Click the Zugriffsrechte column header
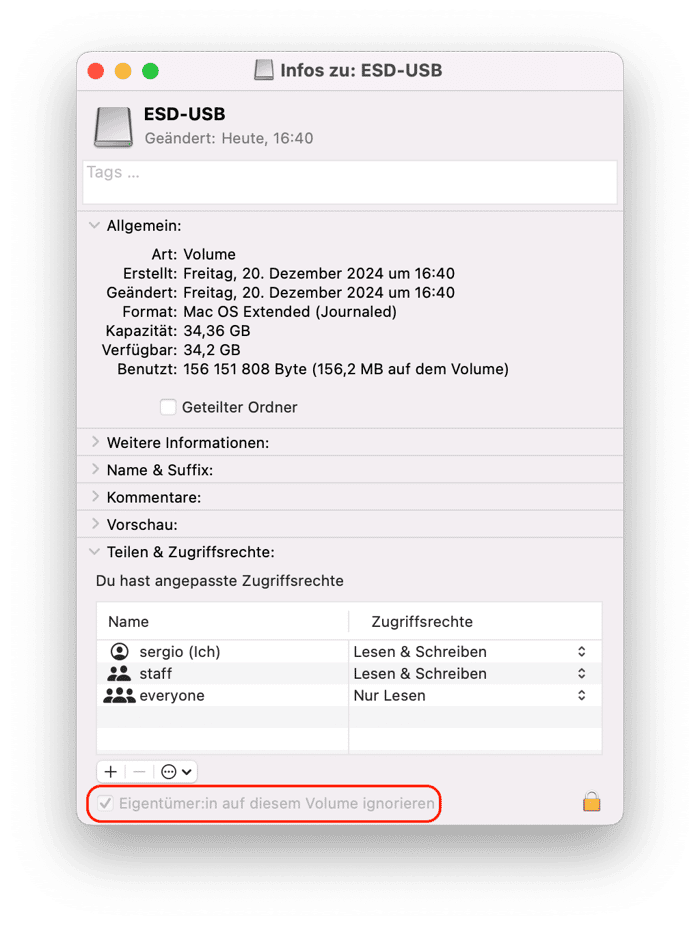700x926 pixels. (x=422, y=621)
